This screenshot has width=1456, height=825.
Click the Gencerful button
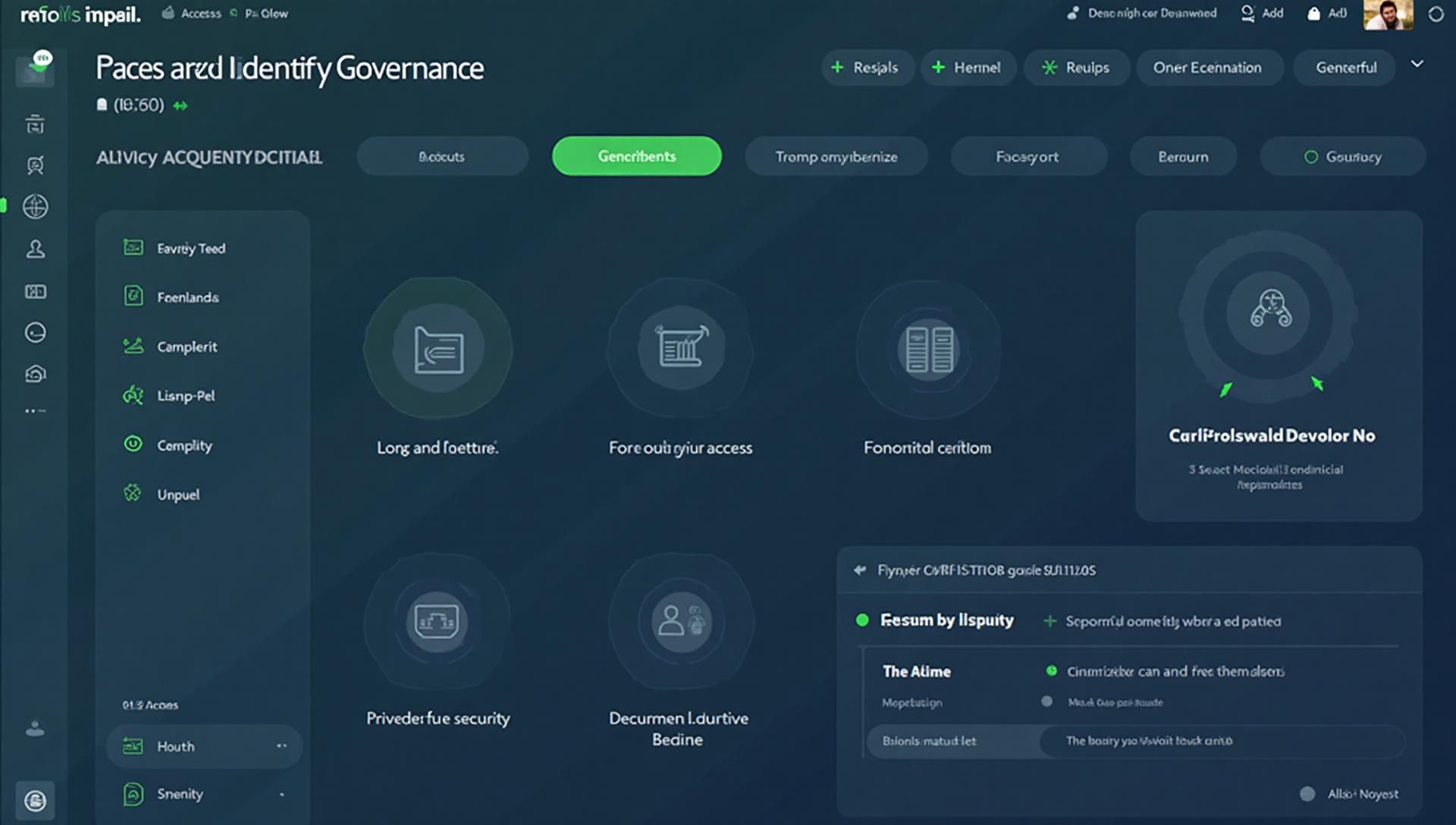(x=1346, y=67)
